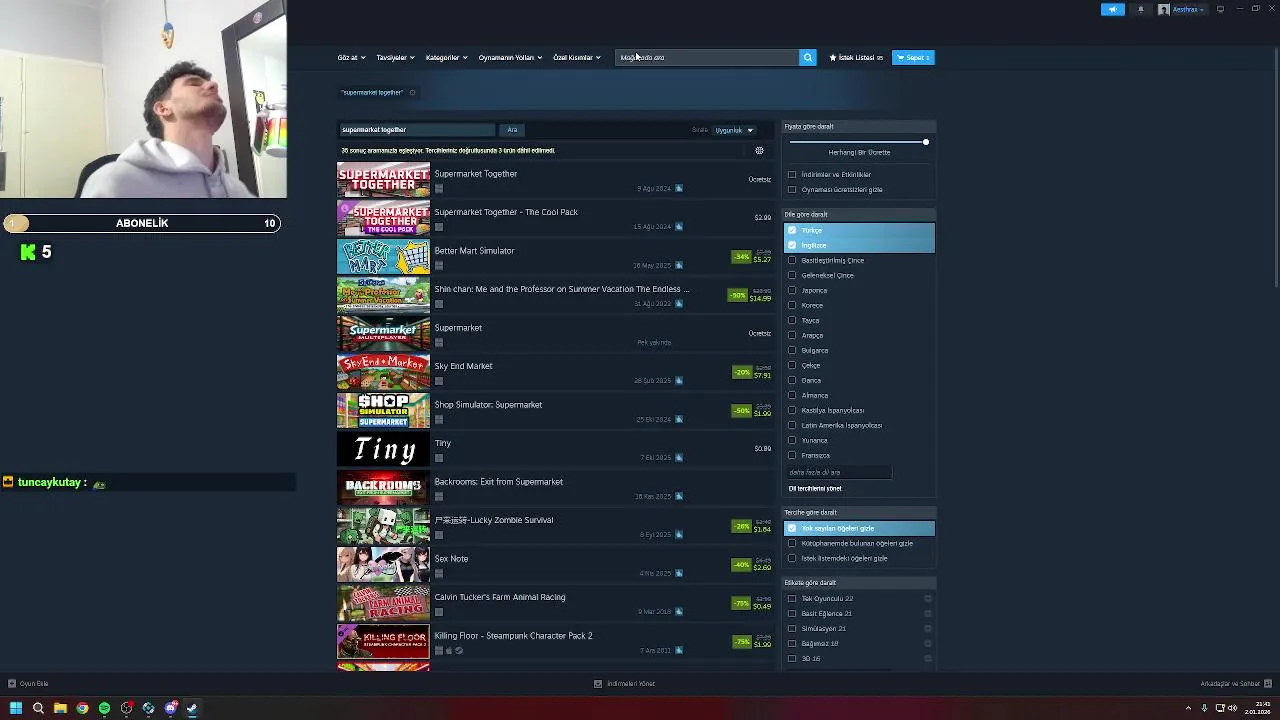The image size is (1280, 720).
Task: Expand Oynamanın Yolları menu
Action: pyautogui.click(x=510, y=58)
